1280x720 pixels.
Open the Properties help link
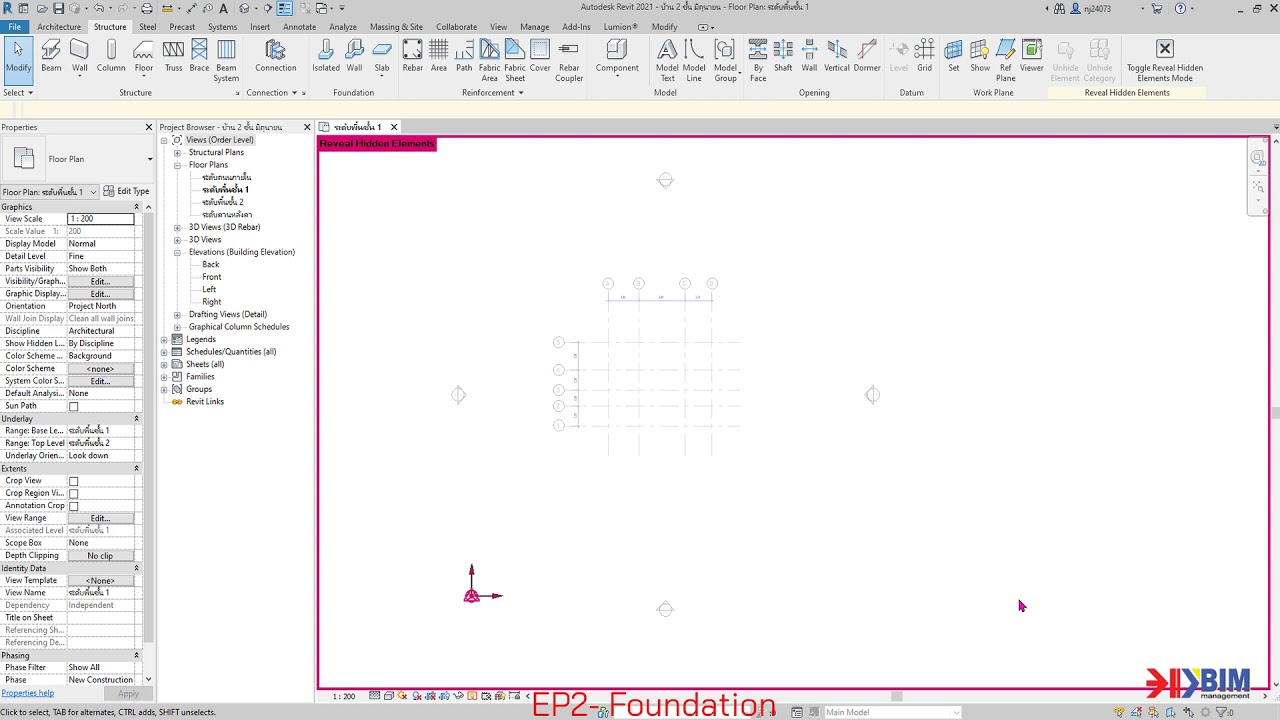(28, 693)
